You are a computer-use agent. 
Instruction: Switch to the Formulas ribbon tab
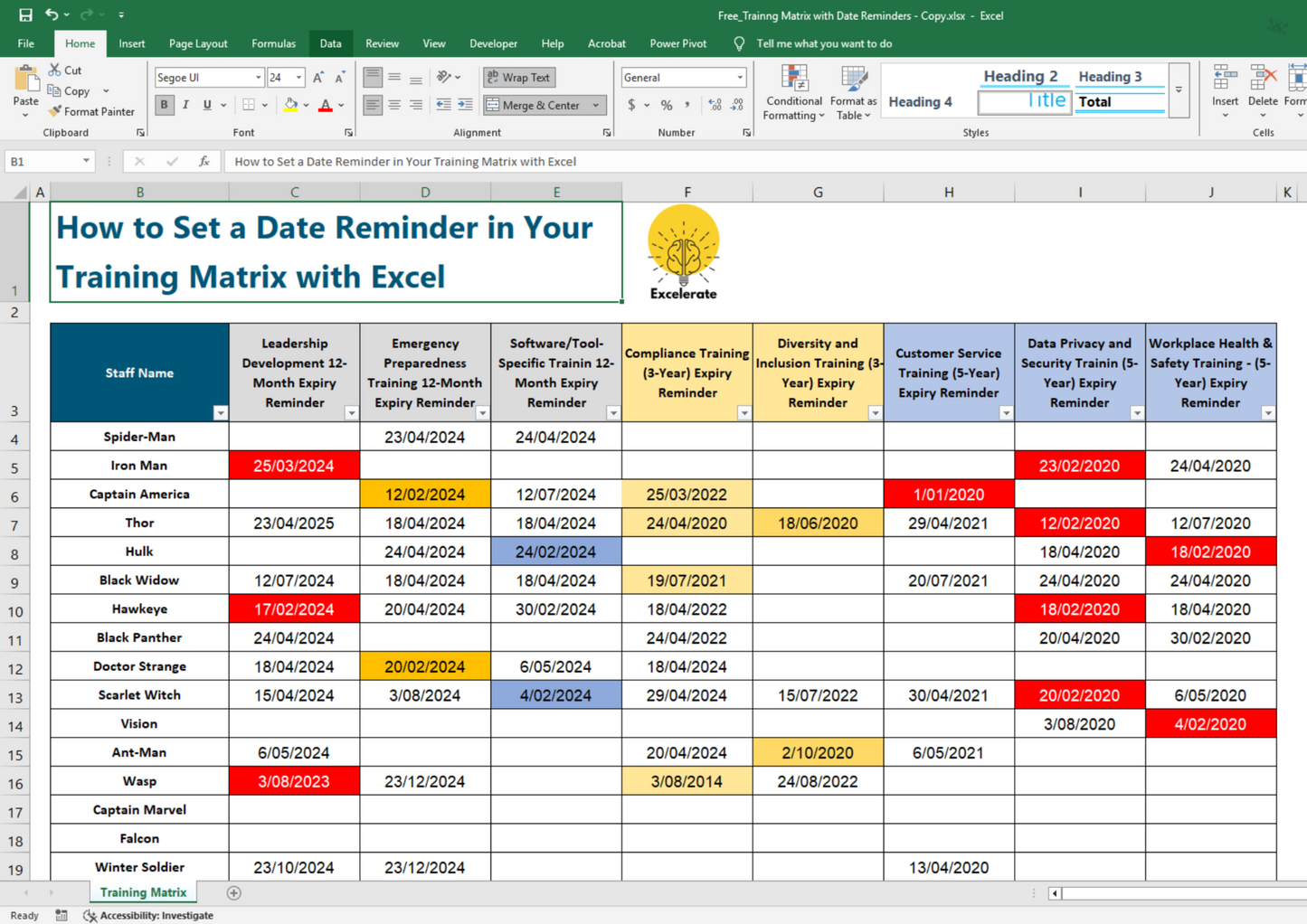pos(273,43)
